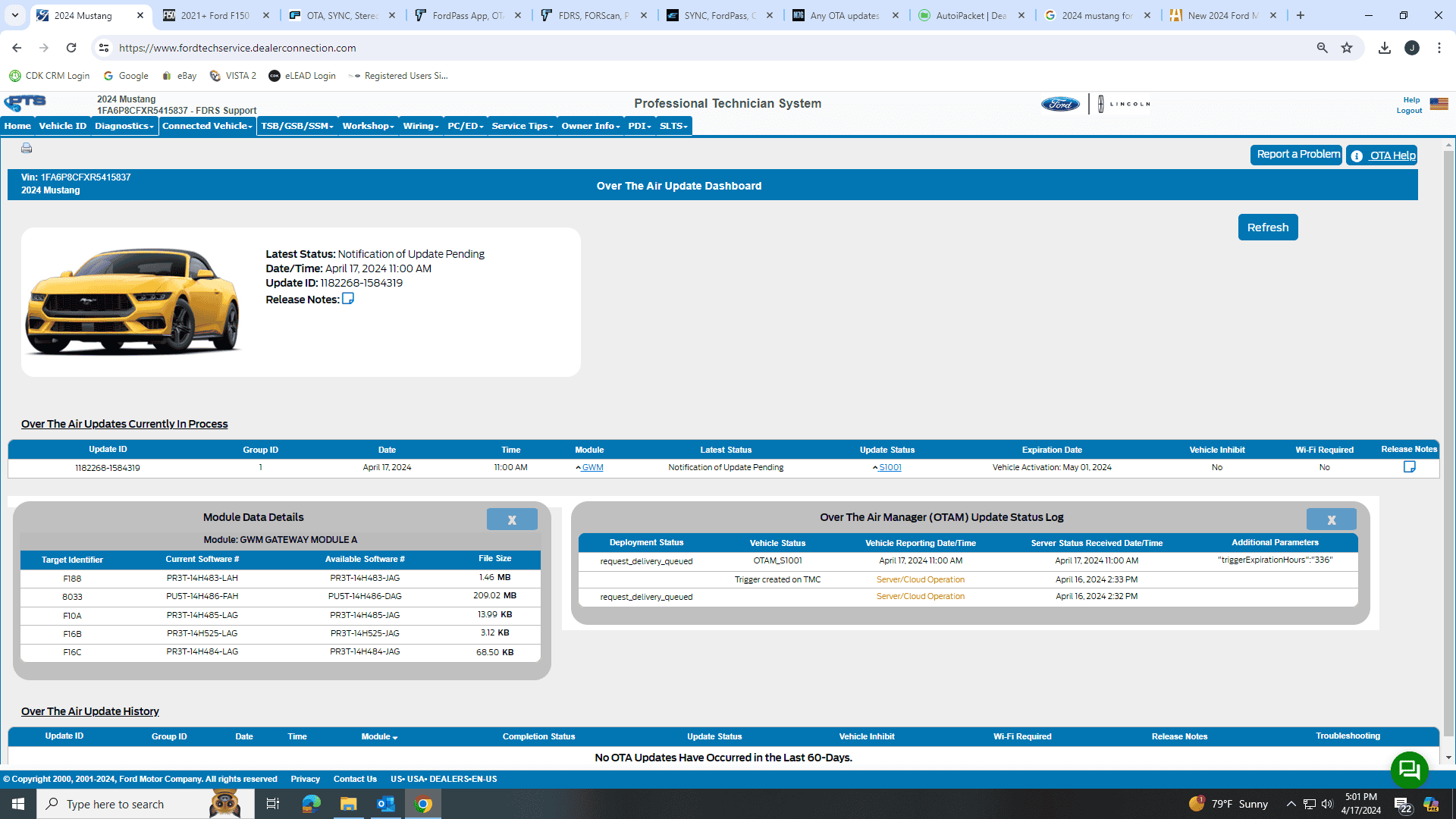Click the US flag language icon
The width and height of the screenshot is (1456, 819).
[1439, 104]
